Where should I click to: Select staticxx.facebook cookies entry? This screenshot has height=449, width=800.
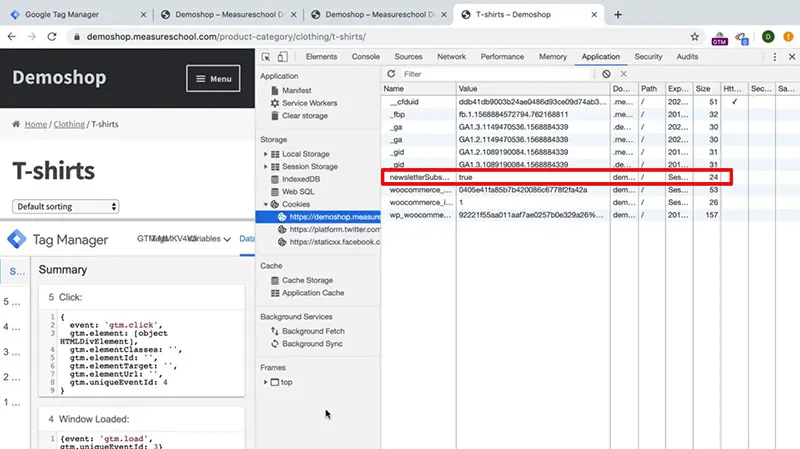click(329, 242)
